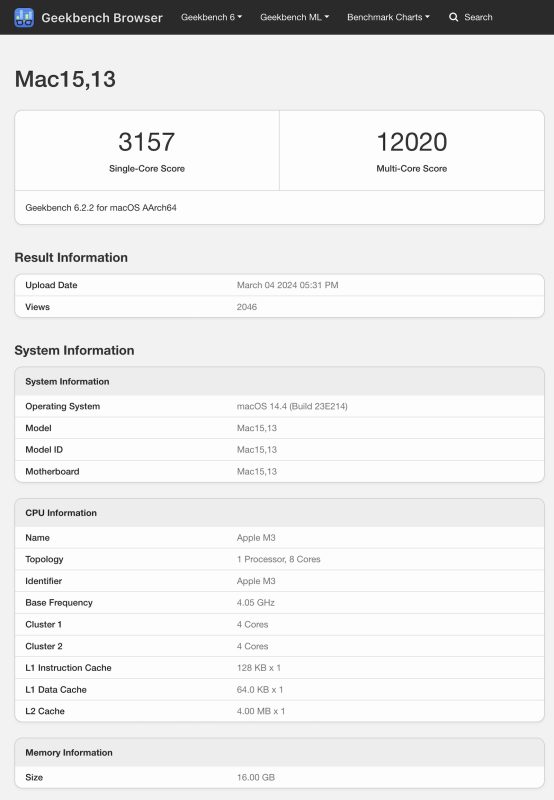The height and width of the screenshot is (800, 554).
Task: Select the Cluster 2 value 4 Cores
Action: click(253, 646)
